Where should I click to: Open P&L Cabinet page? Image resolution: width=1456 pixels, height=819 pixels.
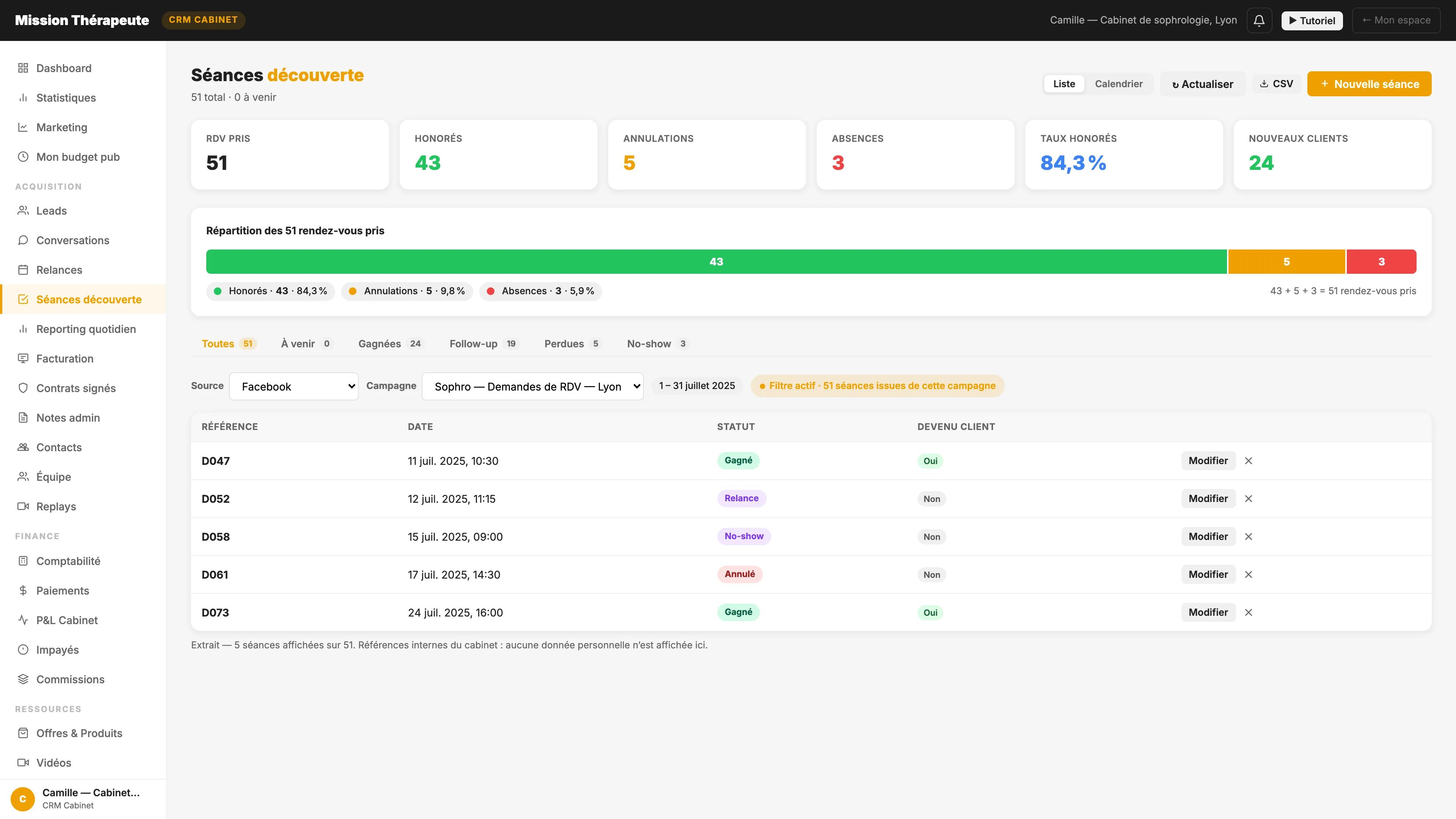click(x=83, y=620)
